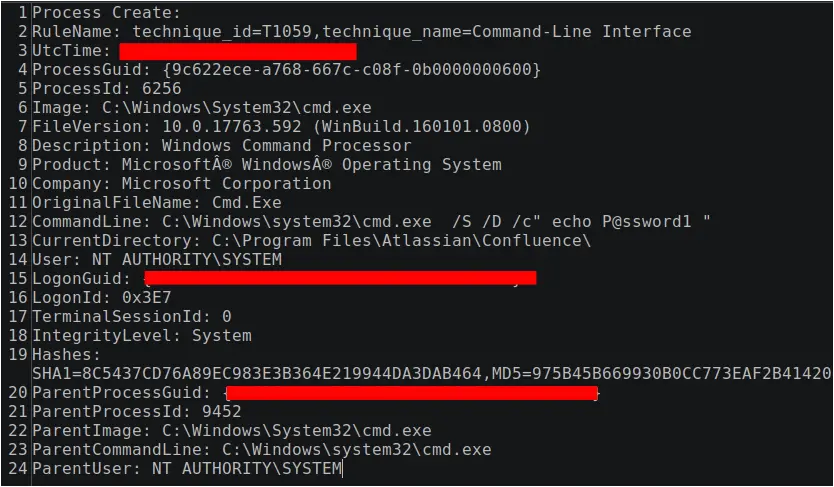834x487 pixels.
Task: Click end of ParentUser line 24
Action: (x=343, y=469)
